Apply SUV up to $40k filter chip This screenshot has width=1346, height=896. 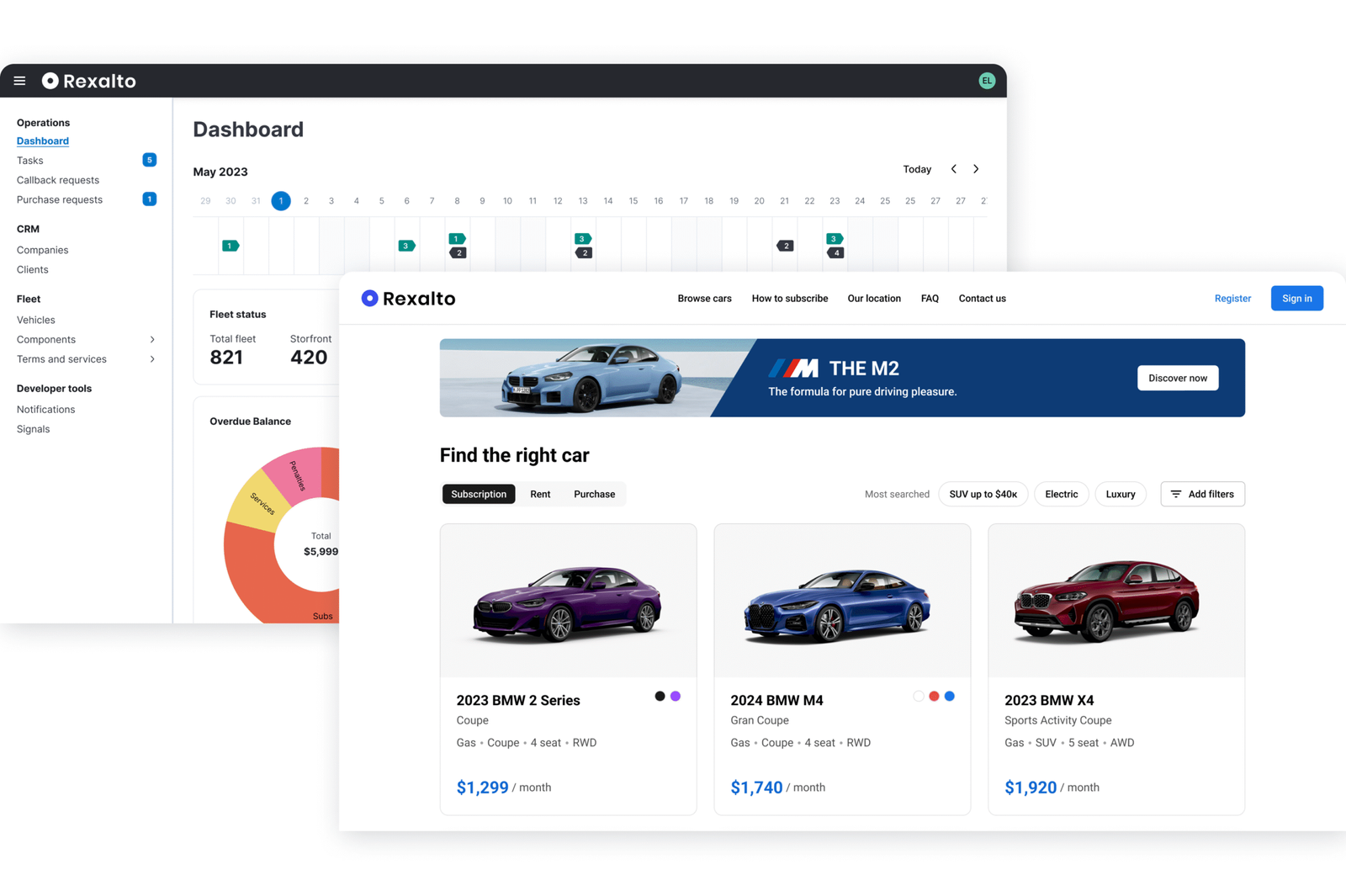983,494
